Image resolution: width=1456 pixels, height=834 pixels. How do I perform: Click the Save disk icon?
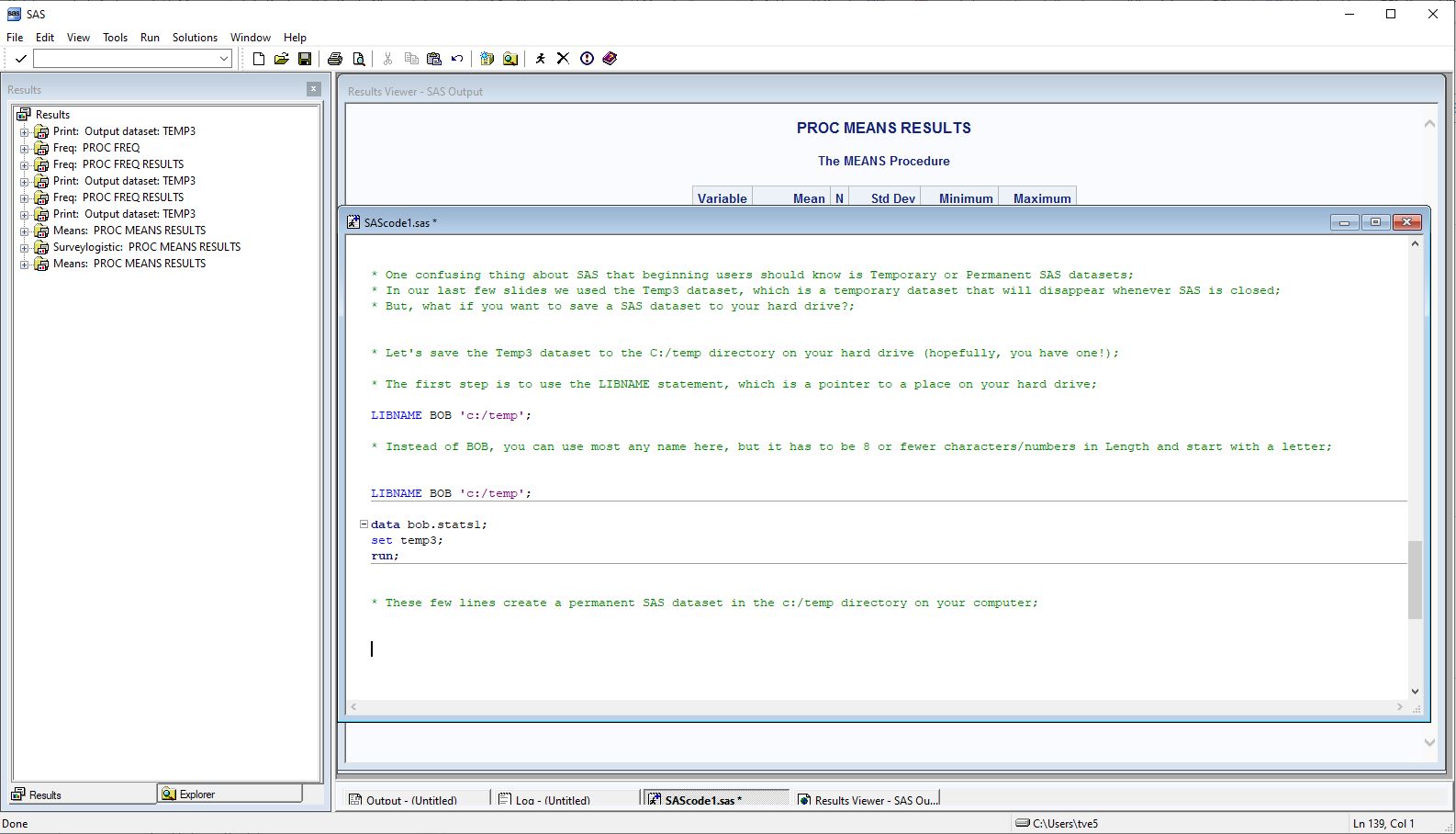tap(305, 59)
